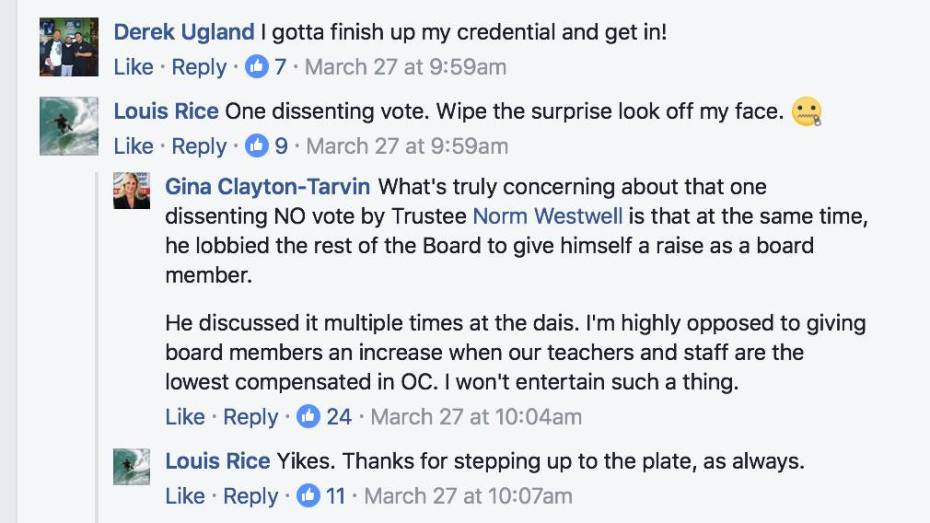Reply to Derek Ugland's comment

(x=199, y=68)
